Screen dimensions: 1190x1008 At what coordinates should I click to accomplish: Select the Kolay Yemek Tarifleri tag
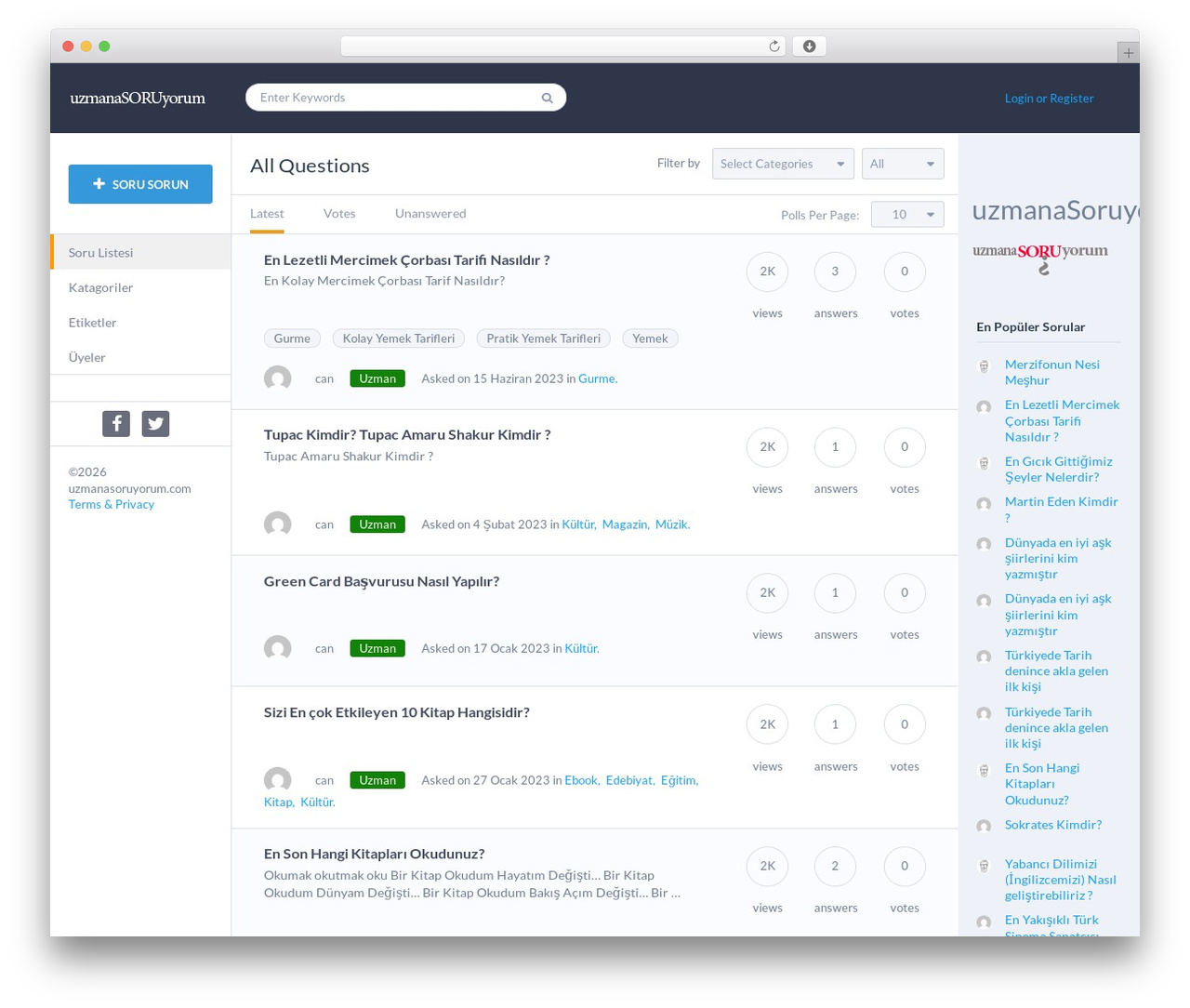coord(399,338)
